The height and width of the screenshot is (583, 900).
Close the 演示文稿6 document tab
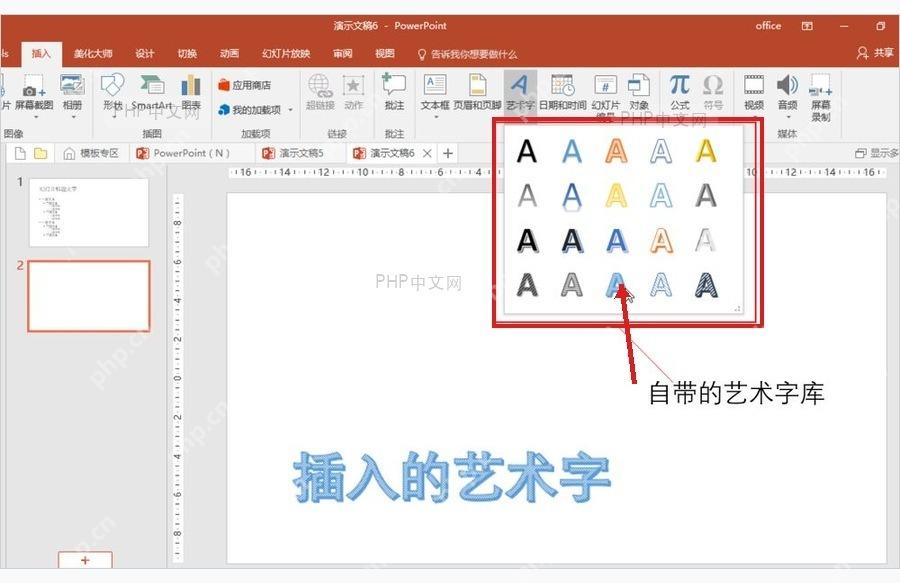(x=427, y=153)
